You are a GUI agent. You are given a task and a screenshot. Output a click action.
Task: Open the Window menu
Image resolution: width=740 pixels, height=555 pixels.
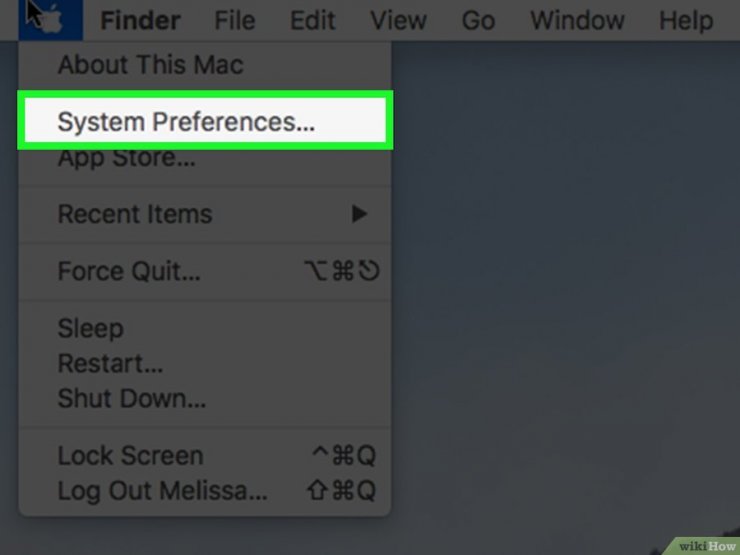click(x=577, y=21)
